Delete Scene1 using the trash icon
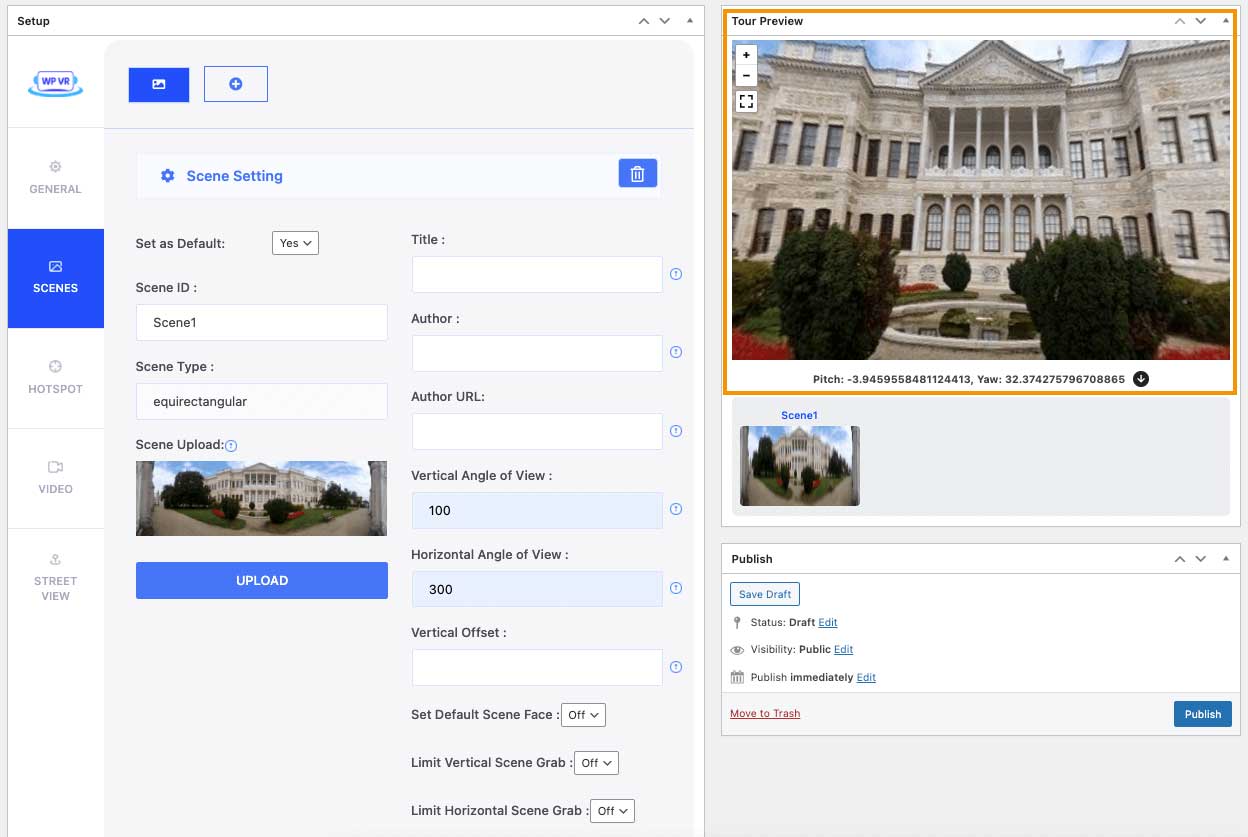The height and width of the screenshot is (837, 1248). 637,173
